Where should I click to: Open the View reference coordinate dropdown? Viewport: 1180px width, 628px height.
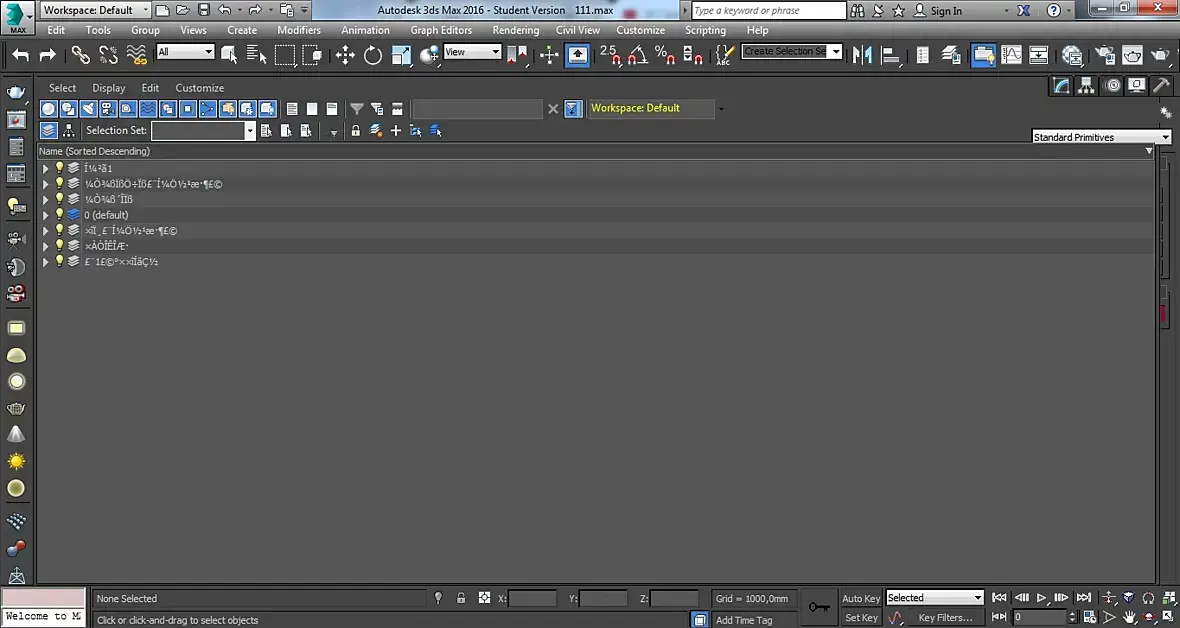[x=472, y=51]
